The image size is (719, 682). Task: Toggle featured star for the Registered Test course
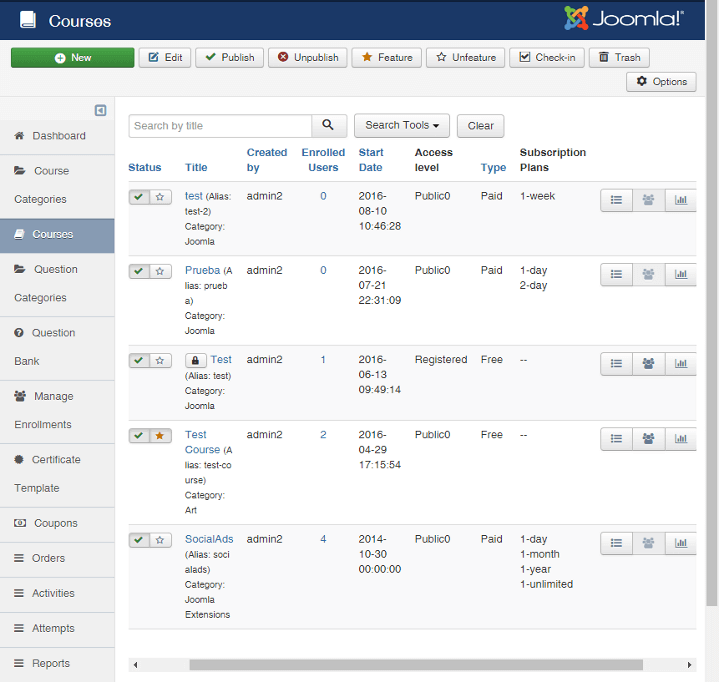tap(160, 360)
